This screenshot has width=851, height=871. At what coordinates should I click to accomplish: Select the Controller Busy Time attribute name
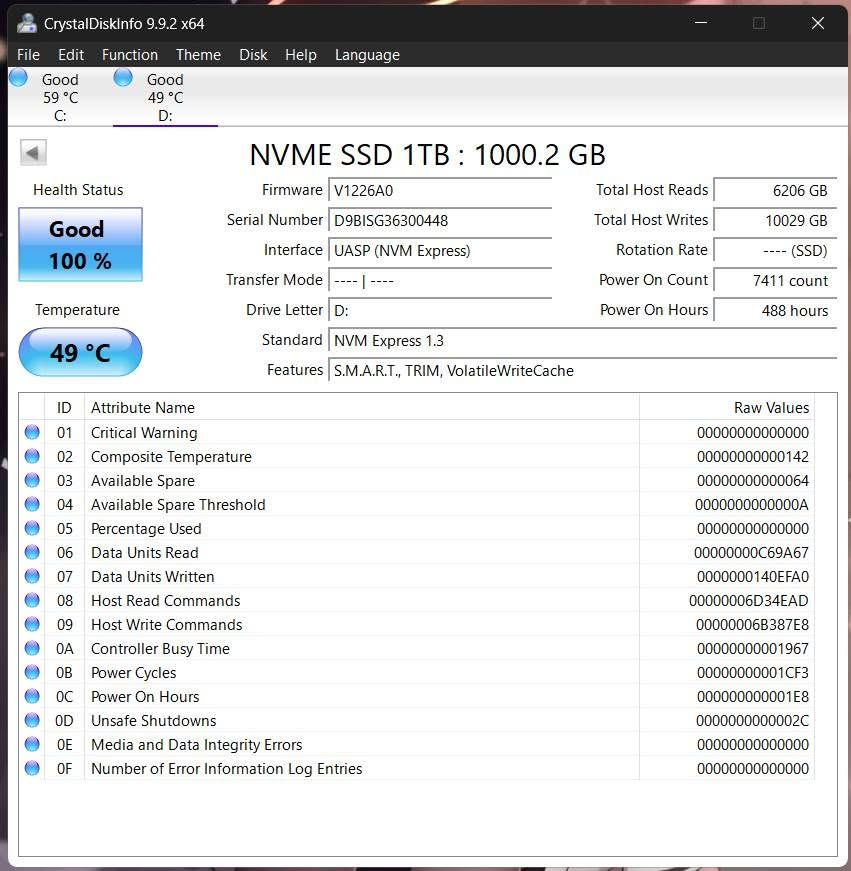tap(160, 649)
